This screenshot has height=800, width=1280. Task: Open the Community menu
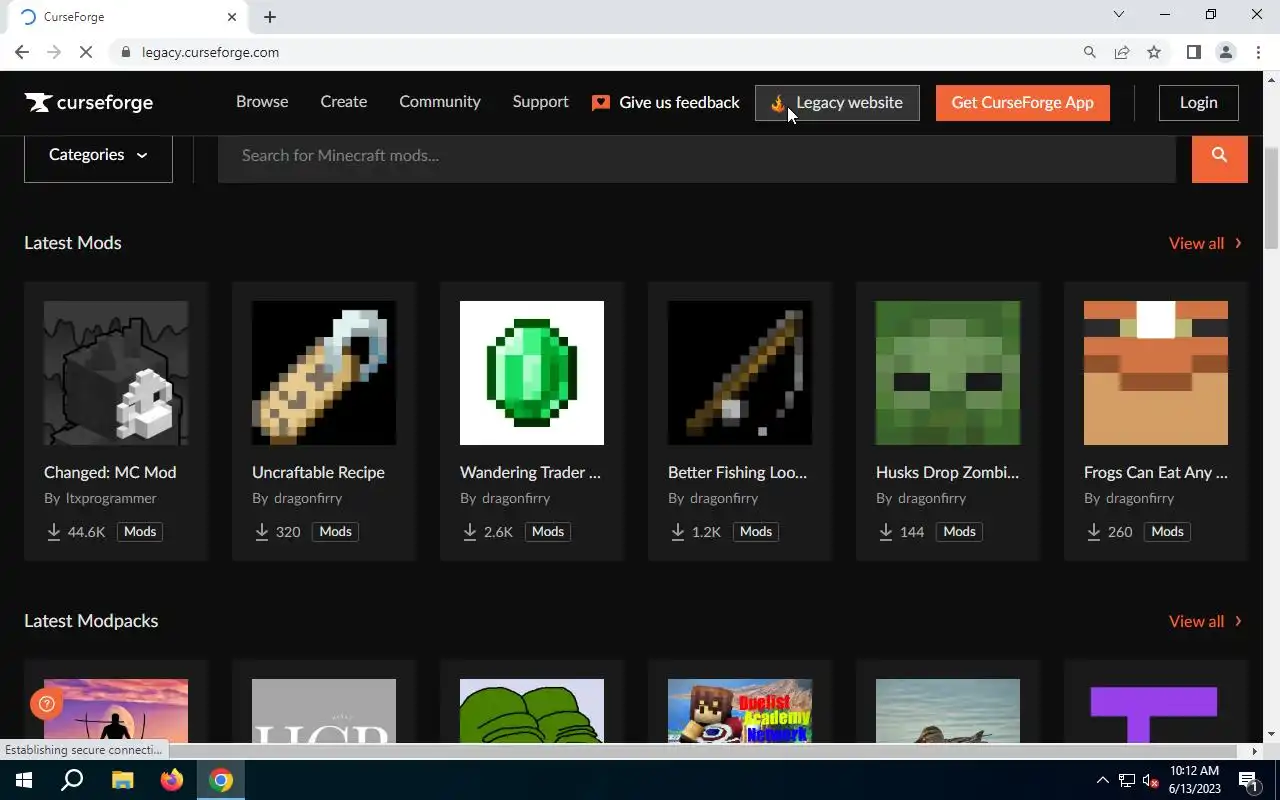click(x=440, y=102)
